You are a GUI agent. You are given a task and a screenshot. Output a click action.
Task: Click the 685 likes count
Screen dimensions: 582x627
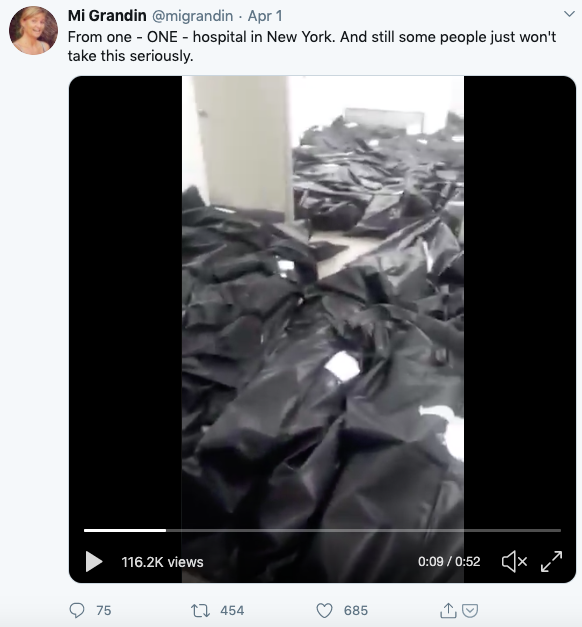[x=356, y=611]
